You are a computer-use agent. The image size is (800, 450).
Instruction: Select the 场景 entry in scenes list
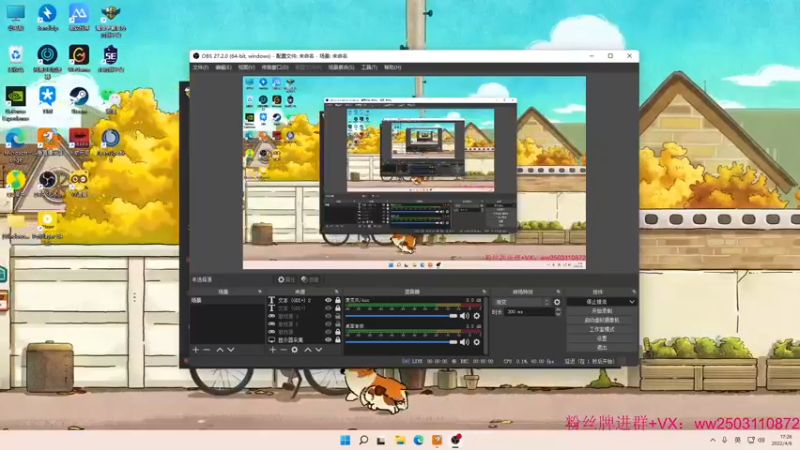[x=227, y=301]
